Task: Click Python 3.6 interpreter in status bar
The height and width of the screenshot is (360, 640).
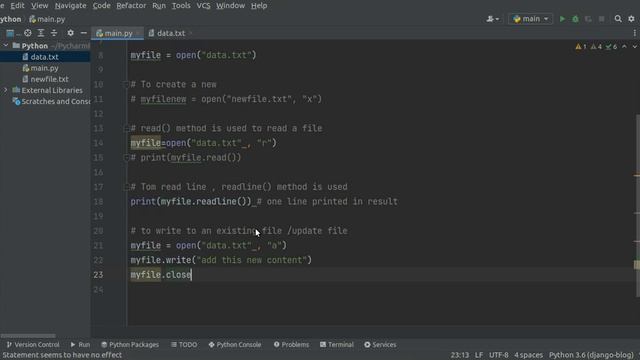Action: [591, 355]
